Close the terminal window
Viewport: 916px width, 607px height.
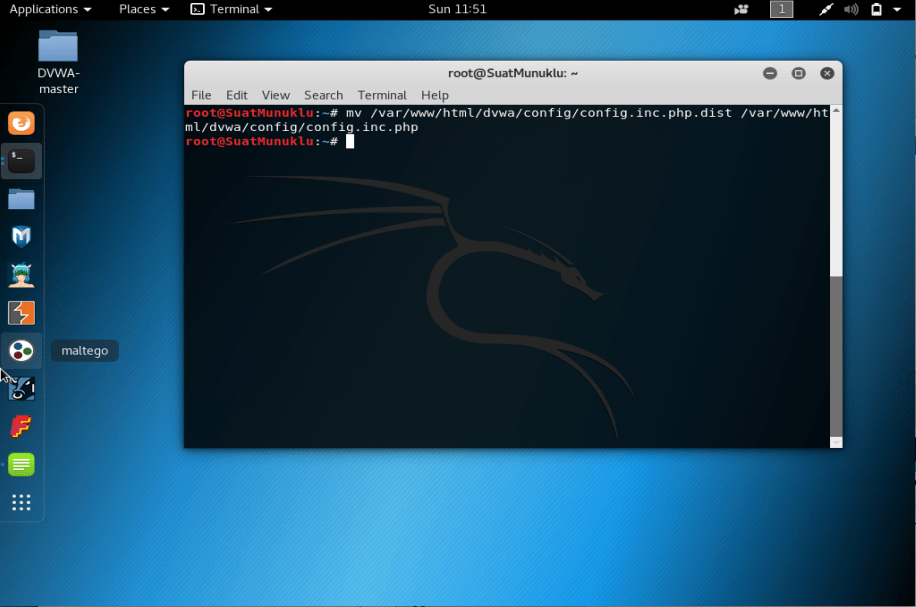(x=827, y=73)
